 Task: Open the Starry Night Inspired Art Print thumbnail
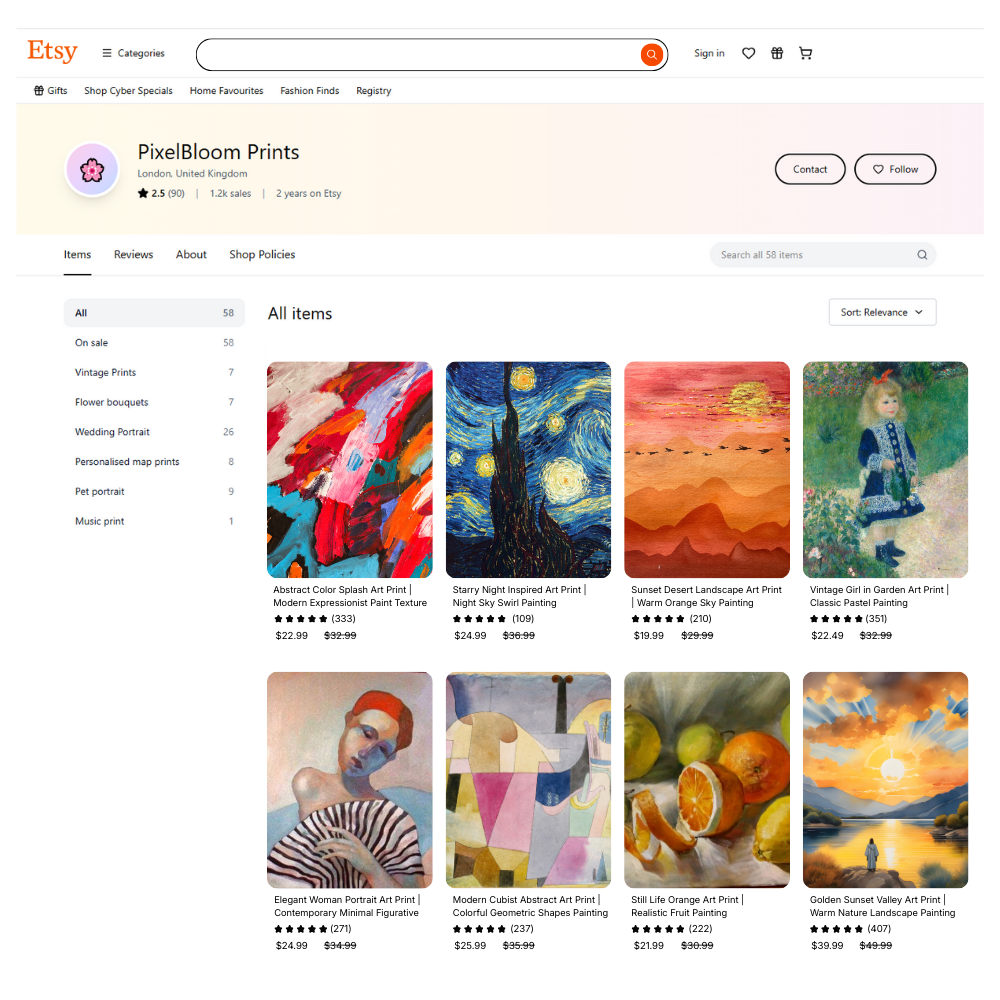(528, 469)
